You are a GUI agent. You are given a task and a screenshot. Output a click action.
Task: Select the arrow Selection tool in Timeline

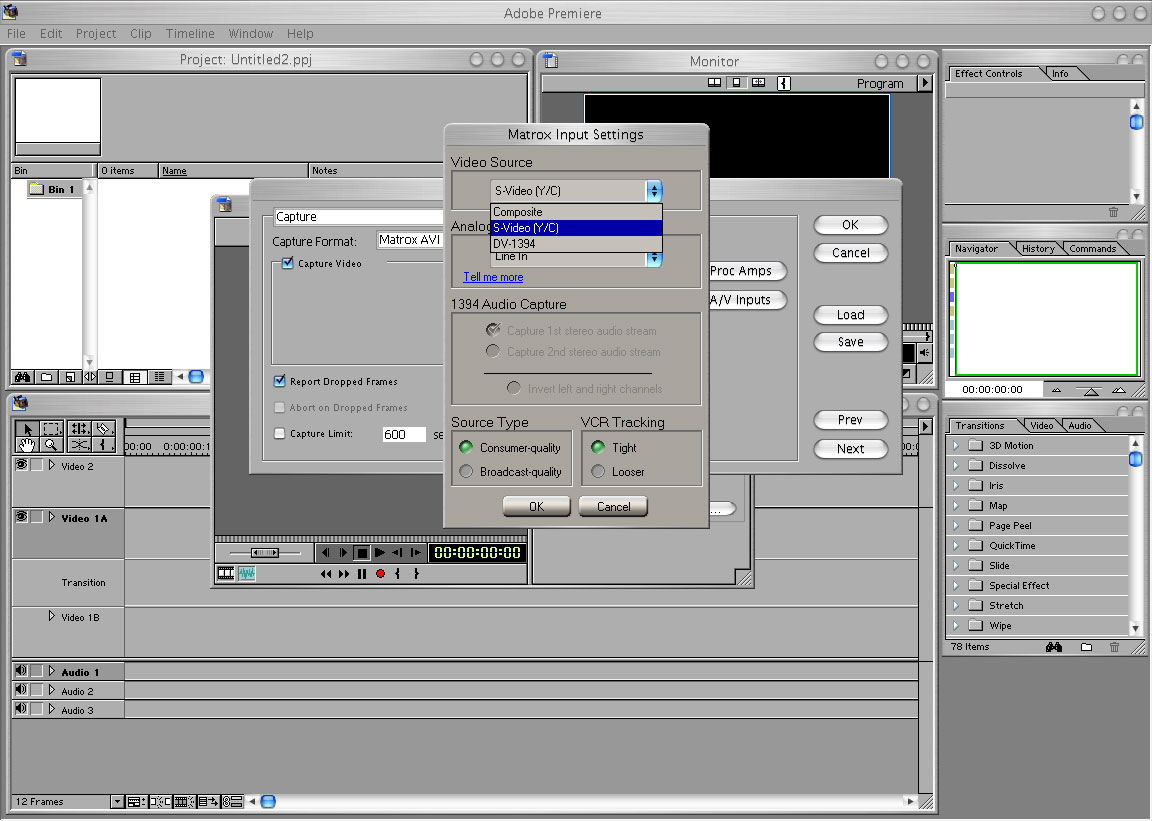point(27,429)
